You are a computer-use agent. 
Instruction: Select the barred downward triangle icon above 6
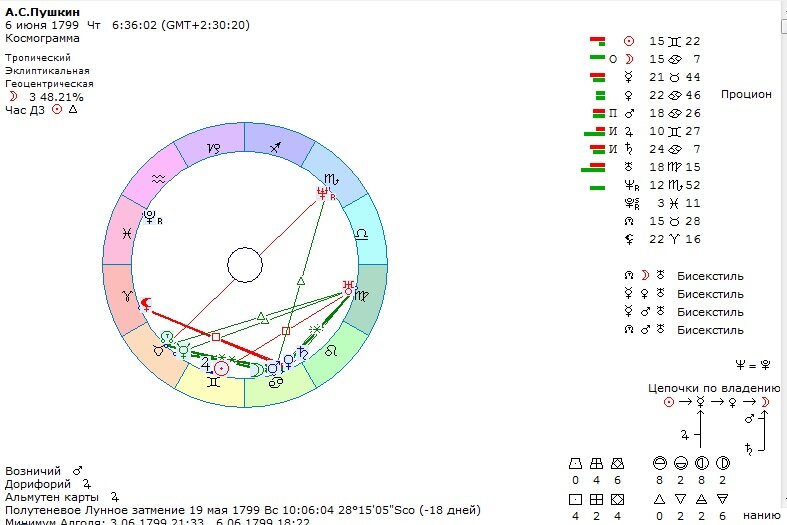pos(722,499)
